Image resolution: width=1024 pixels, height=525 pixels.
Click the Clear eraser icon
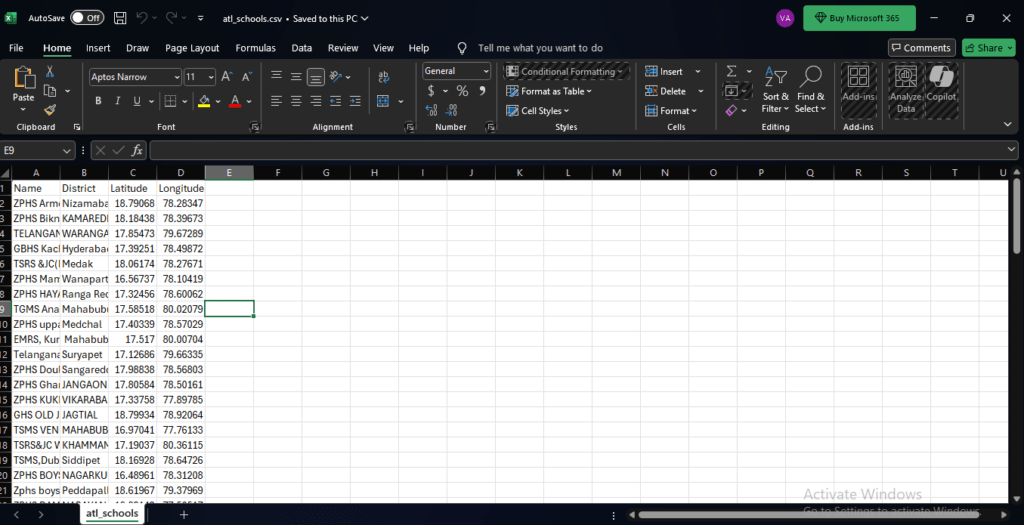pyautogui.click(x=731, y=110)
